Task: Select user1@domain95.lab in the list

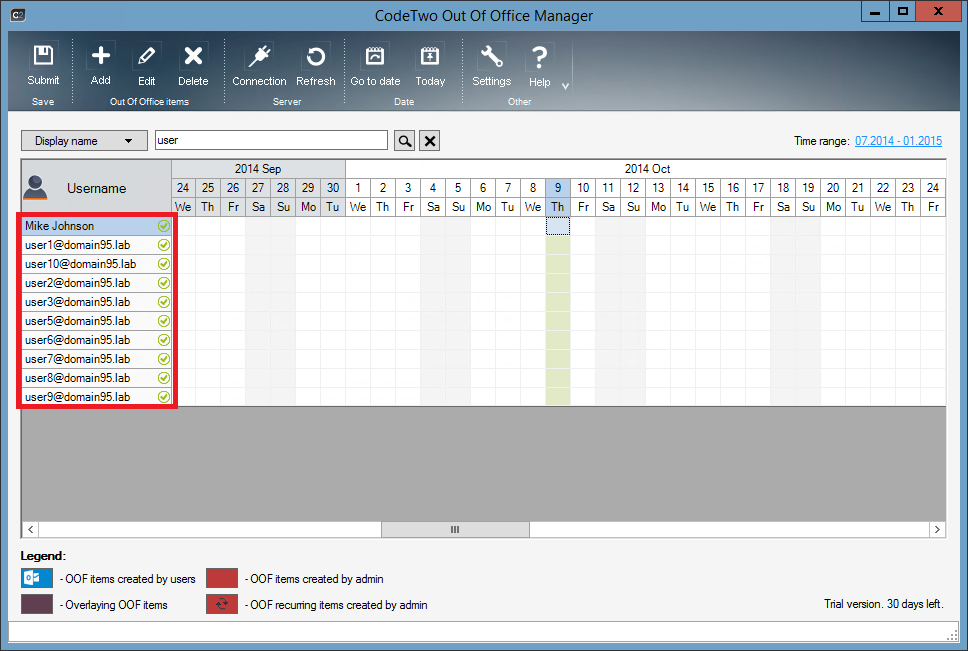Action: tap(96, 245)
